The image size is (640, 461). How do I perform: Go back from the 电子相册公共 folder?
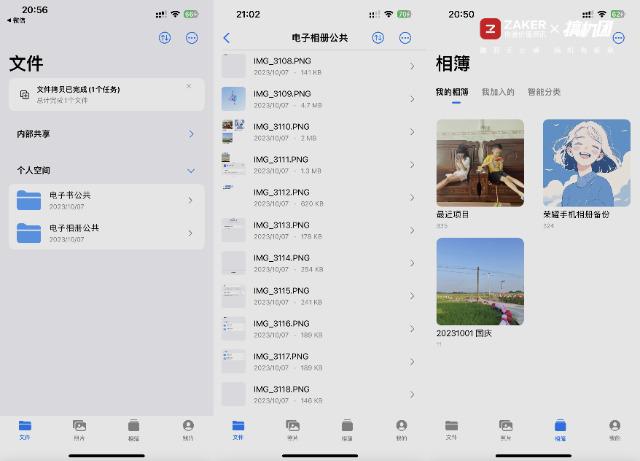click(227, 38)
